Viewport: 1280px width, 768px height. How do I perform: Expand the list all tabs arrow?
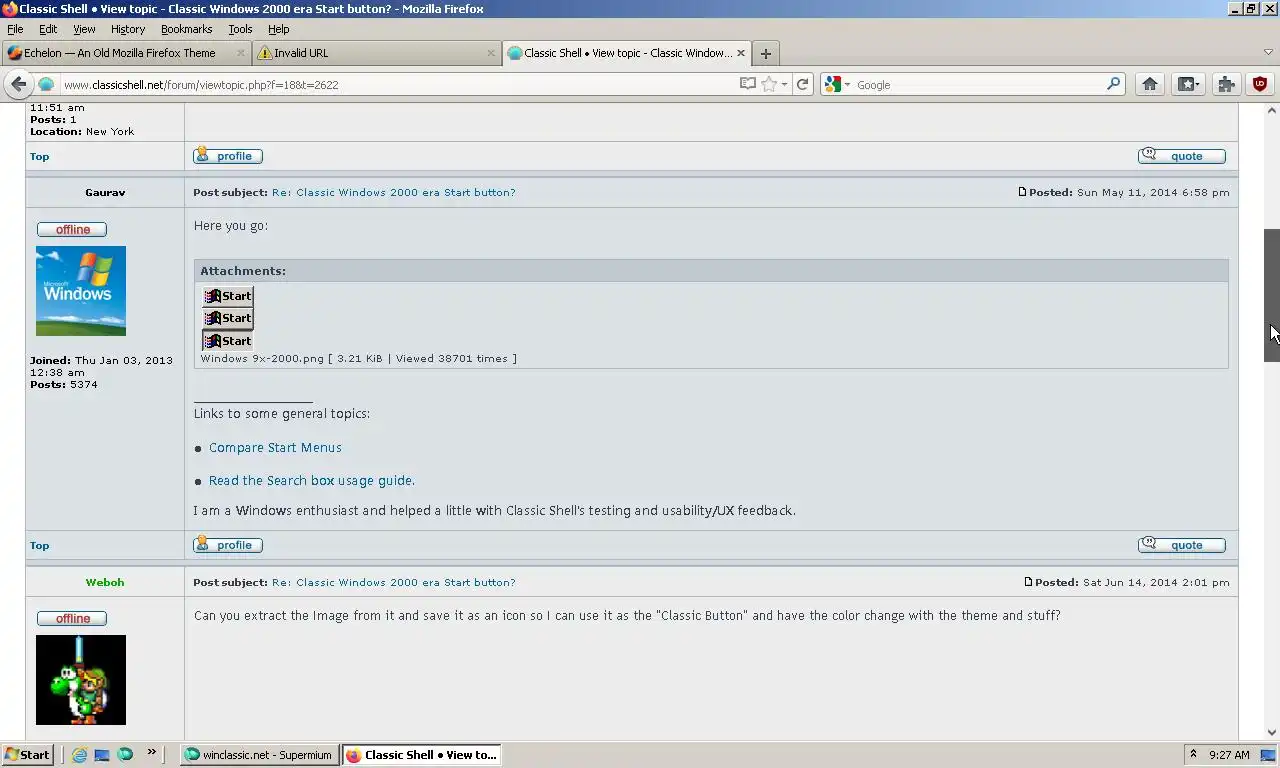[1268, 52]
